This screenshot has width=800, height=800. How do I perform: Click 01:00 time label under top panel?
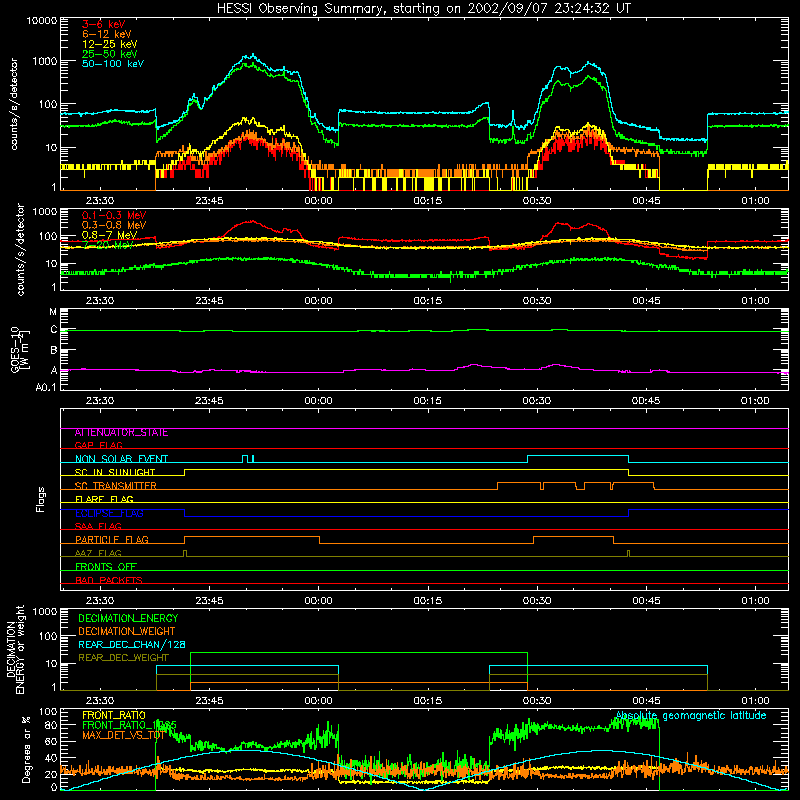pos(755,201)
